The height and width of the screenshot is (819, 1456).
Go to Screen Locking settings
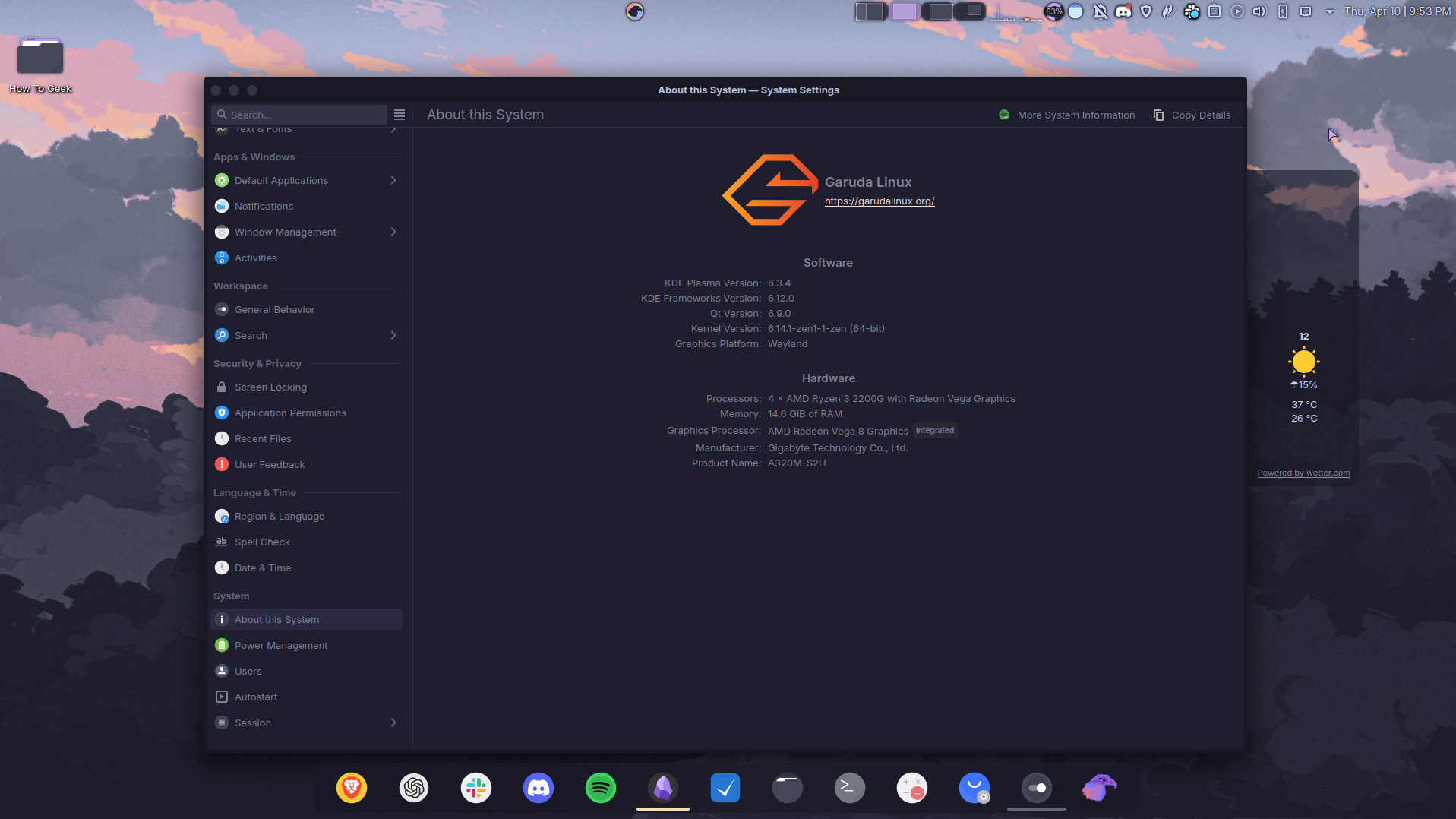click(x=306, y=387)
